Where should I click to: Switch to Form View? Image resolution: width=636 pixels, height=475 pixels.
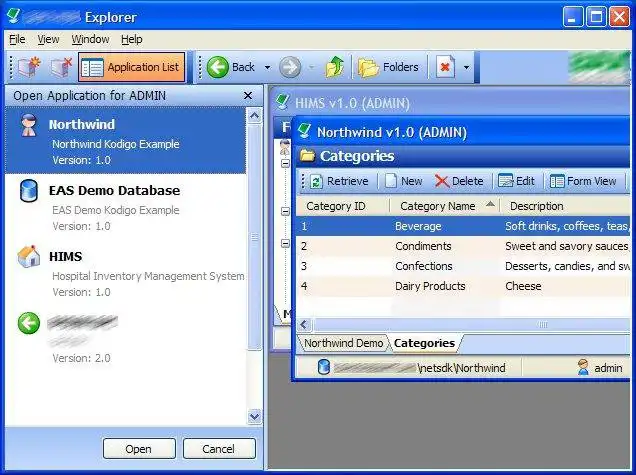(583, 181)
